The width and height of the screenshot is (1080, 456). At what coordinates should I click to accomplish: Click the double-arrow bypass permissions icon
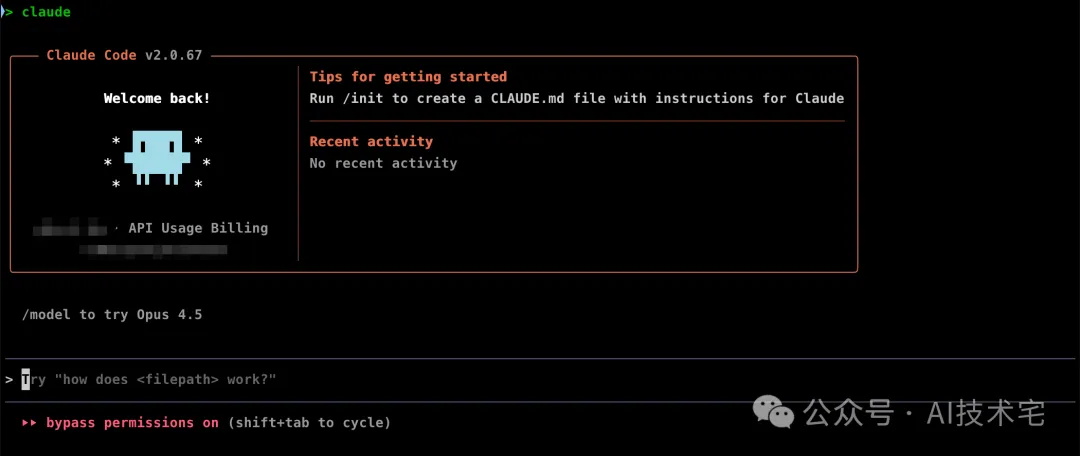pos(29,423)
